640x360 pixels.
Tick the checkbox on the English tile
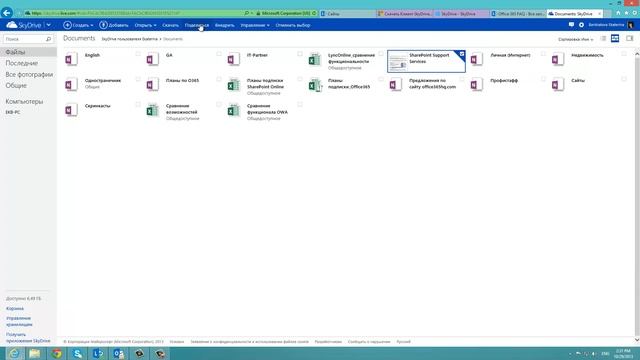[138, 54]
